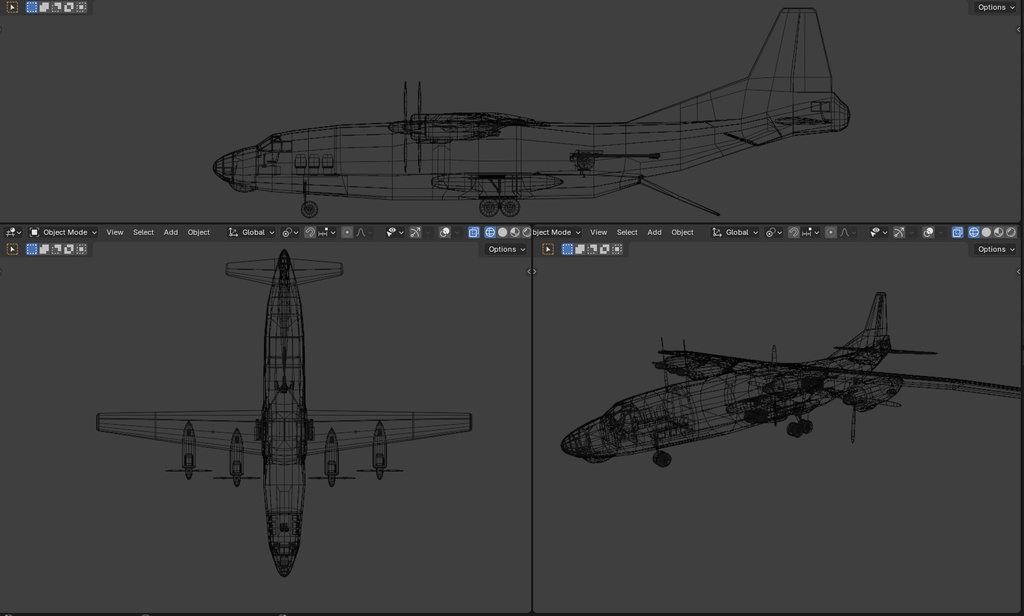Choose Set New selection mode, bottom-left viewport

[31, 249]
